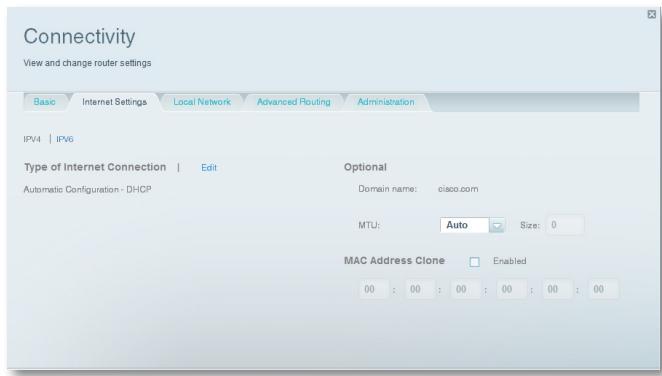
Task: Open the Local Network tab
Action: tap(202, 102)
